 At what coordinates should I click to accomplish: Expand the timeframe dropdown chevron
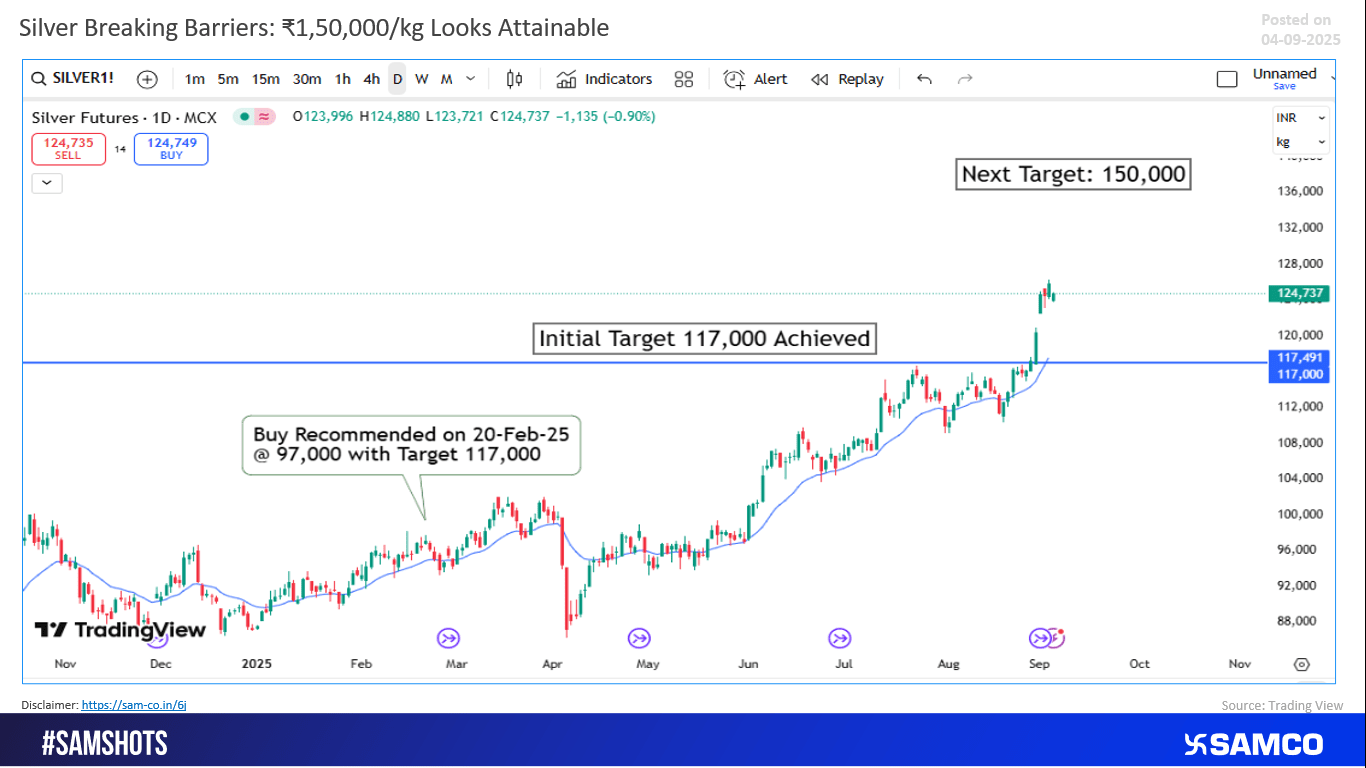(x=471, y=79)
